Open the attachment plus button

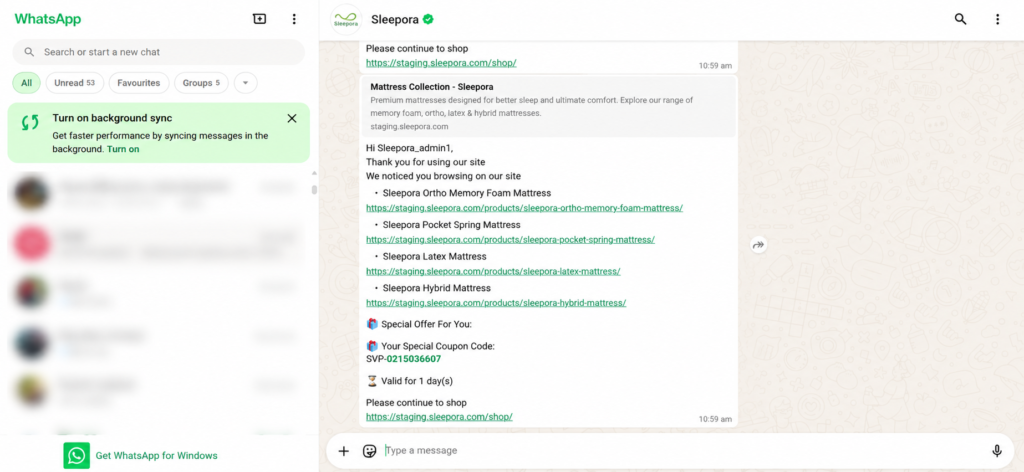click(344, 450)
